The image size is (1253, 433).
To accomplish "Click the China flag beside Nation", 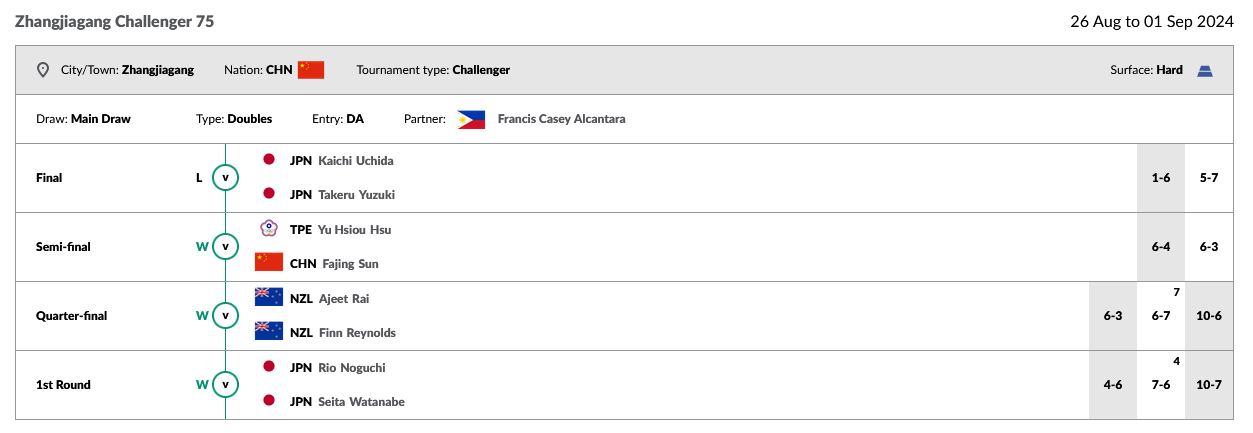I will click(311, 70).
